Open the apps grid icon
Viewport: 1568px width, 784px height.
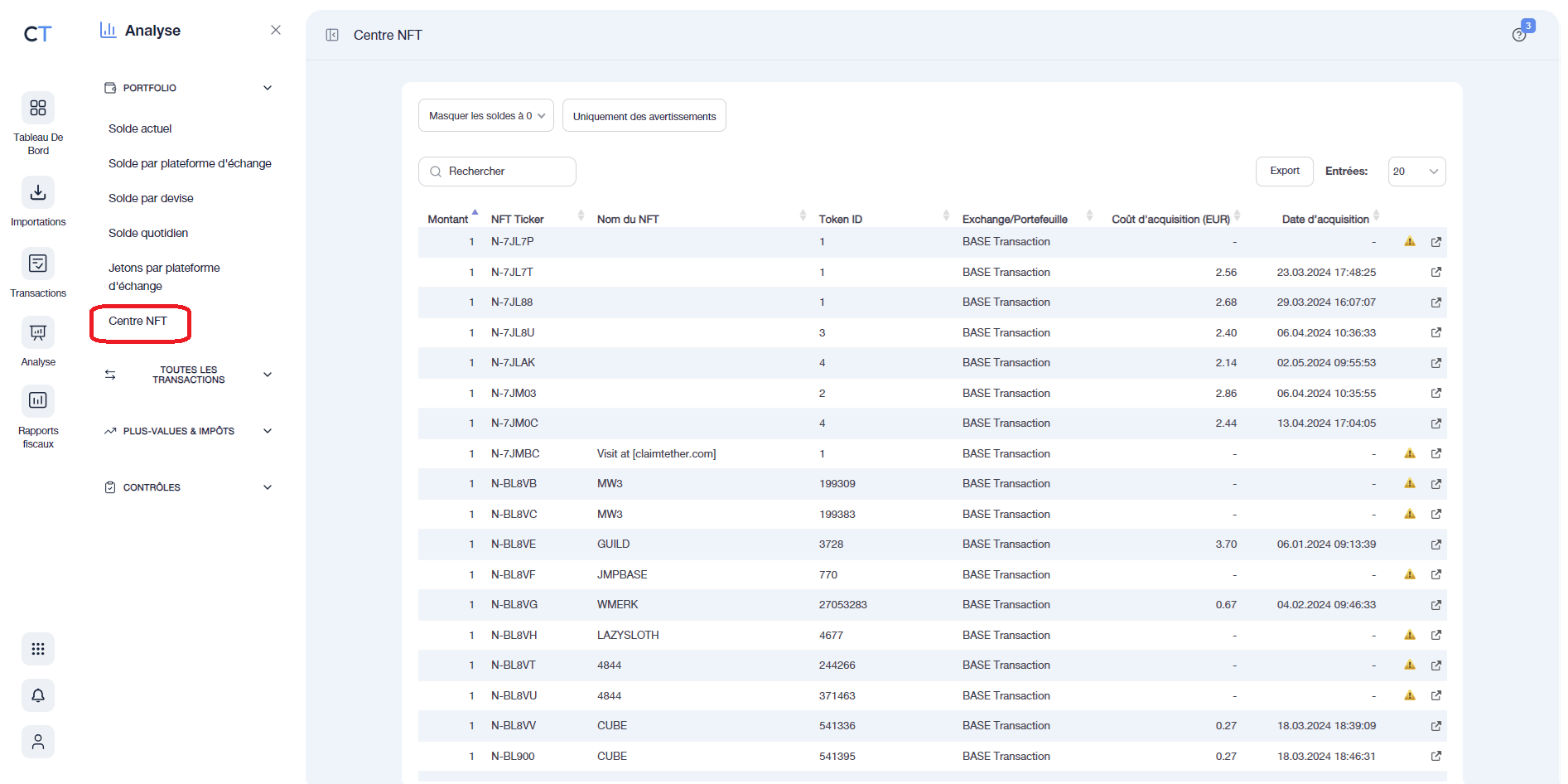[38, 649]
